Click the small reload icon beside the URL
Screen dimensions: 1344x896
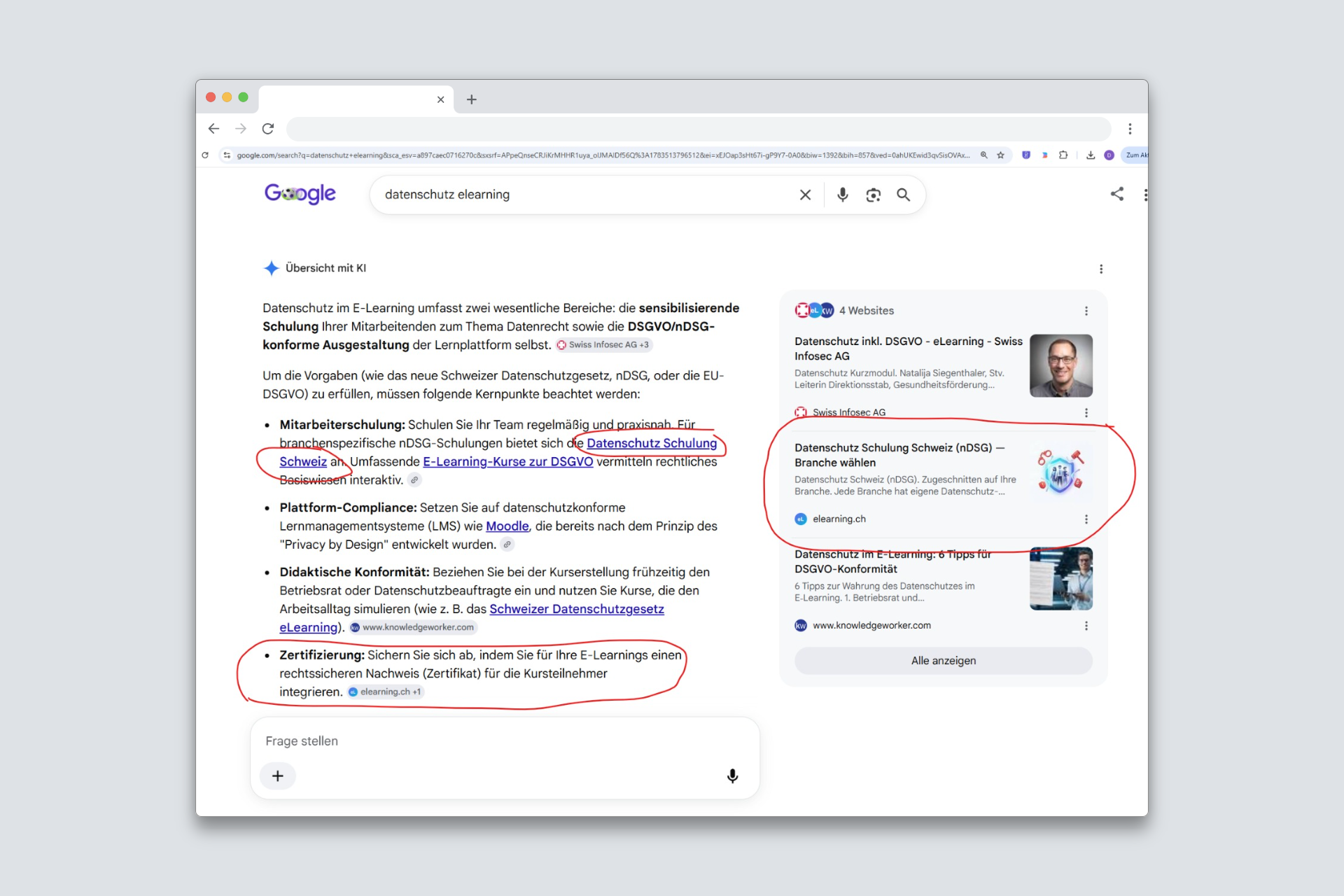click(205, 155)
